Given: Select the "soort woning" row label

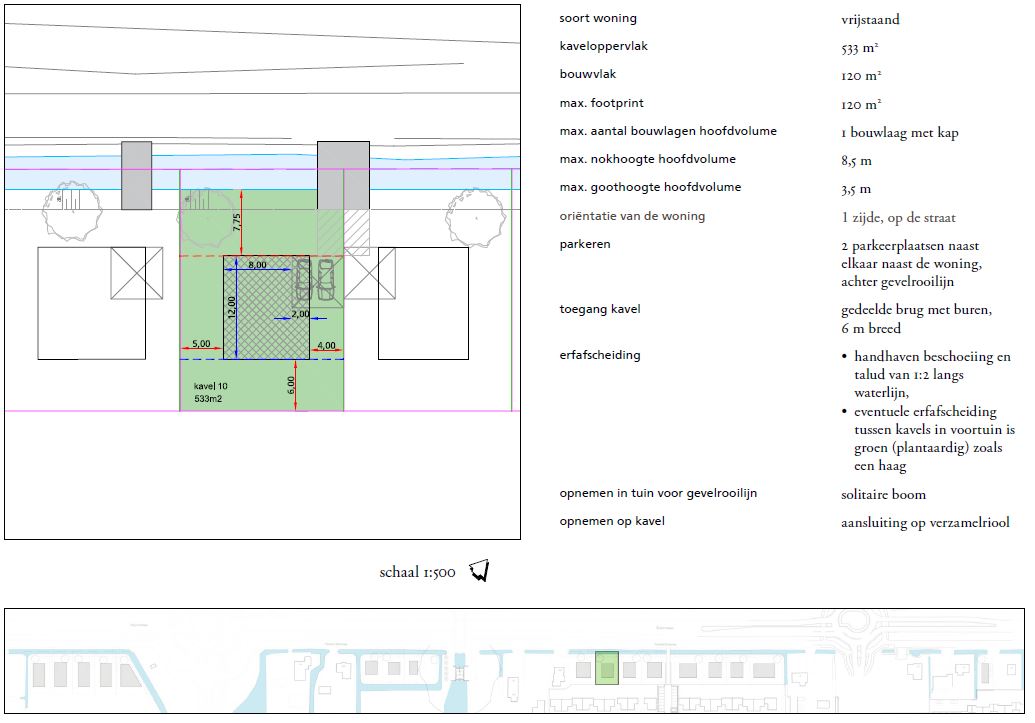Looking at the screenshot, I should pyautogui.click(x=598, y=19).
